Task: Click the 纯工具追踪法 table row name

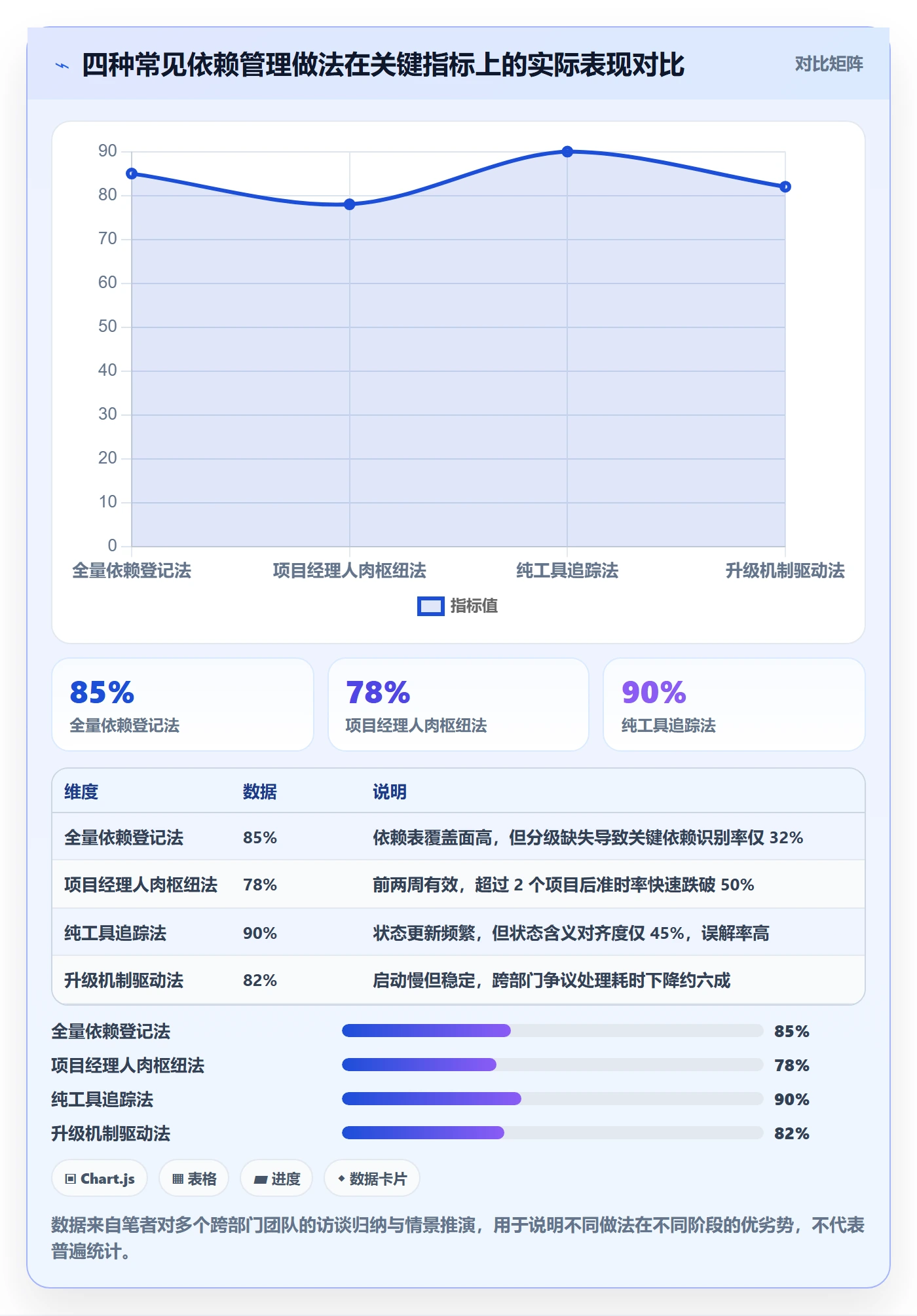Action: tap(115, 933)
